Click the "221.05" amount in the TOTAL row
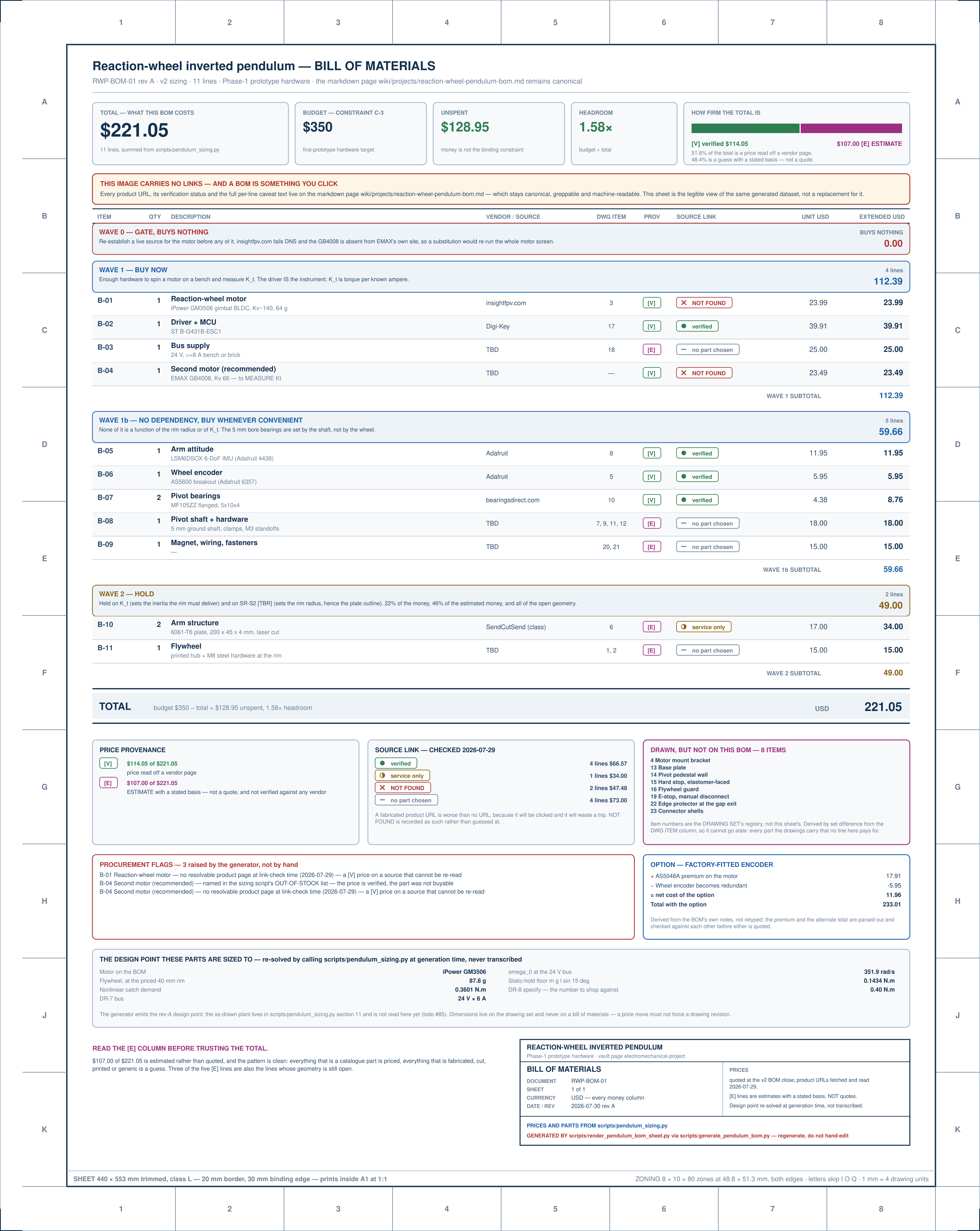Viewport: 980px width, 1231px height. click(x=883, y=707)
